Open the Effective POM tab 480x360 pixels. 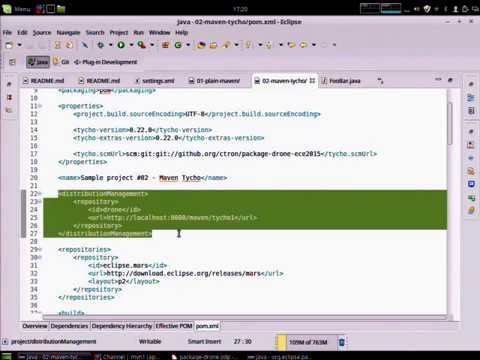174,326
